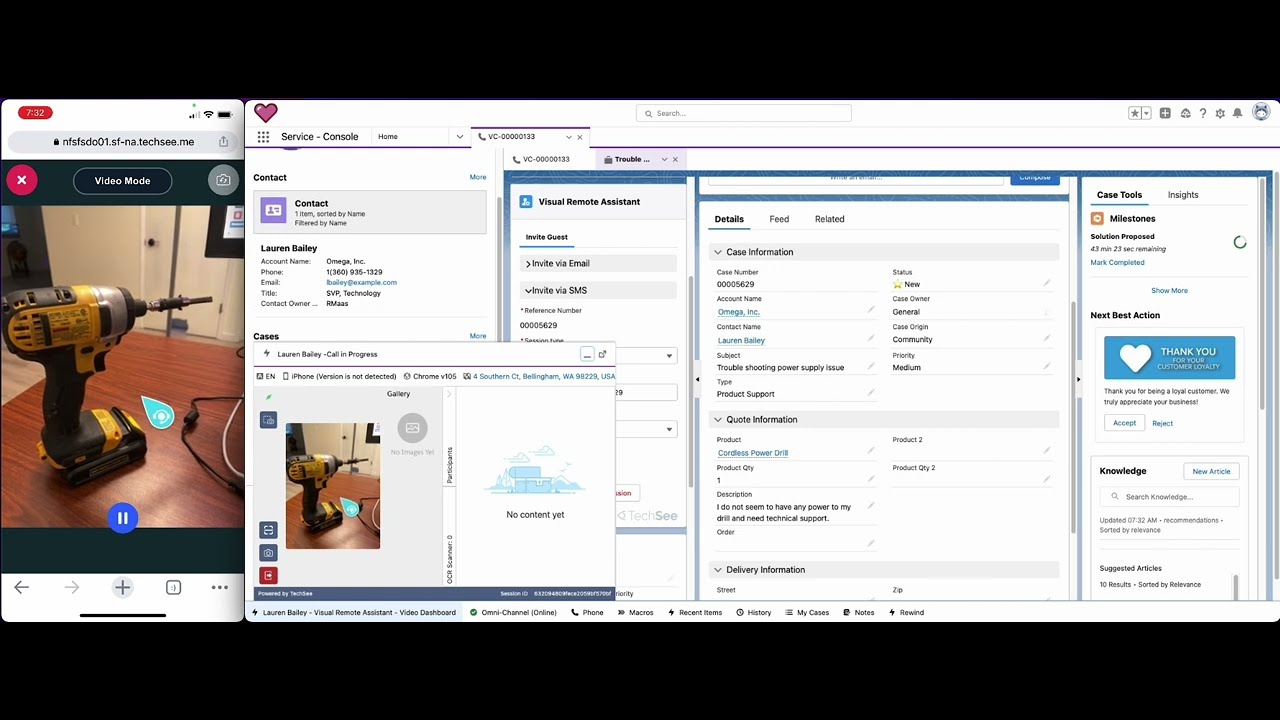
Task: Pop out the Call in Progress panel
Action: [x=602, y=354]
